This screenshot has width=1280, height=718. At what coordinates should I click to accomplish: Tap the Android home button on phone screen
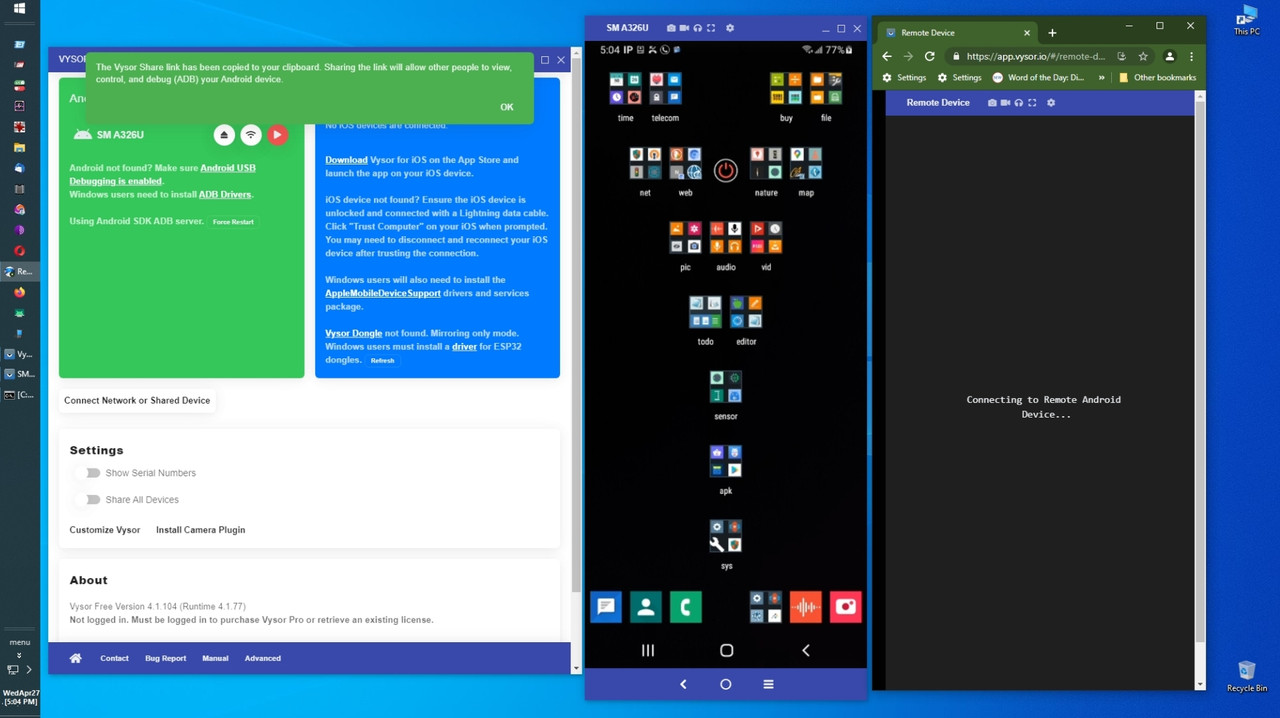(726, 650)
